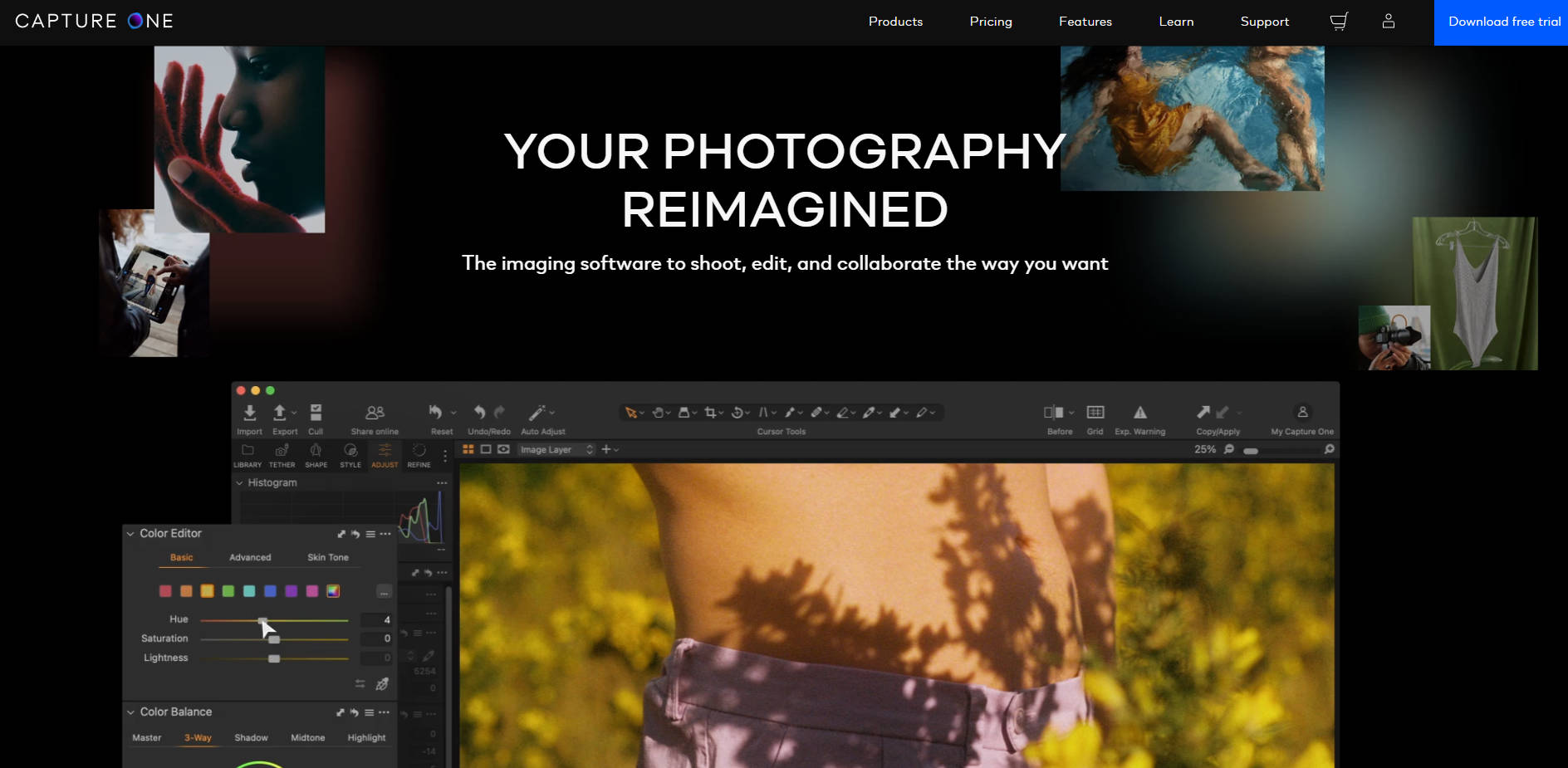Click the Import icon in the app toolbar

coord(249,413)
